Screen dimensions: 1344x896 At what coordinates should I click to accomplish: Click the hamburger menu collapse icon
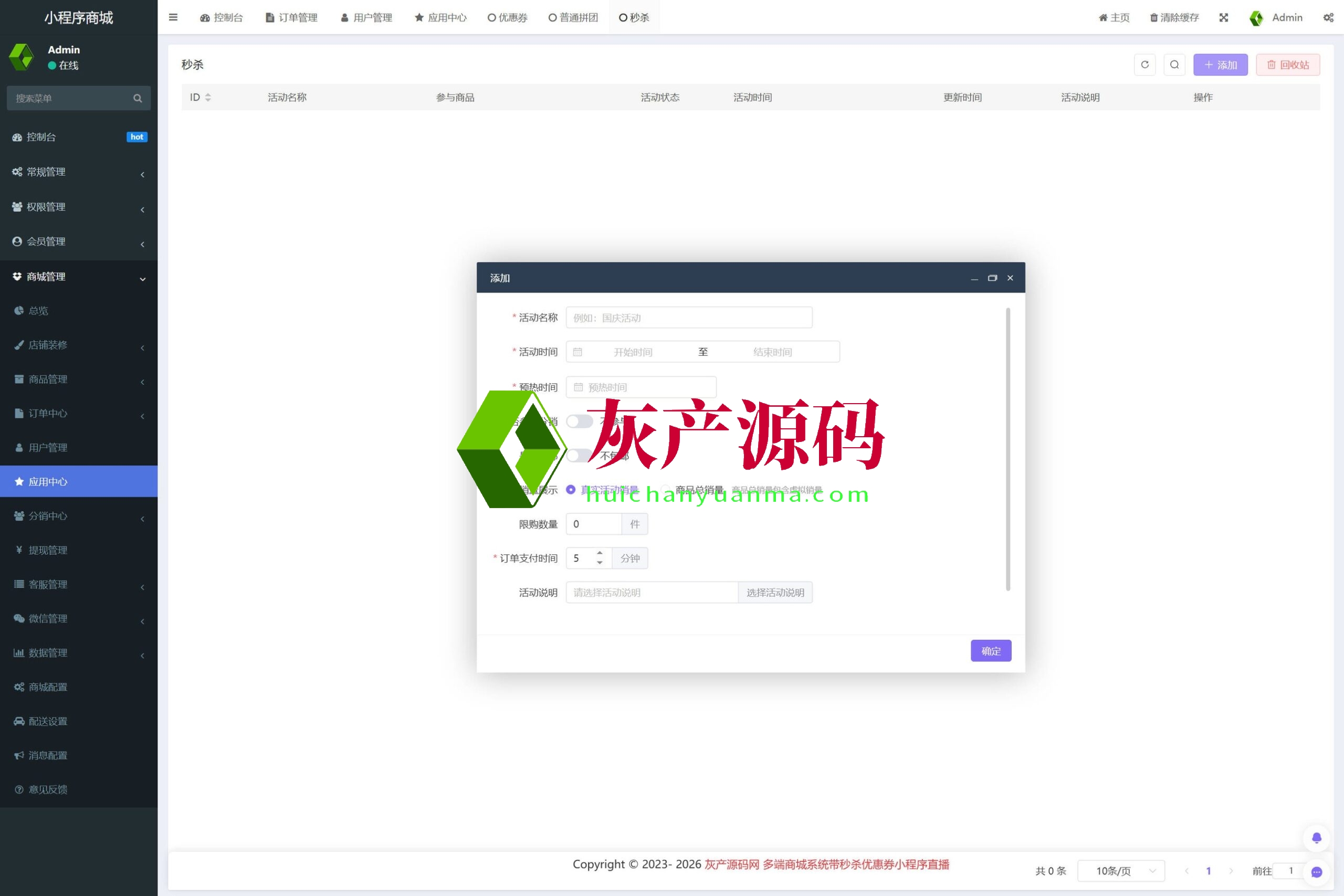173,17
